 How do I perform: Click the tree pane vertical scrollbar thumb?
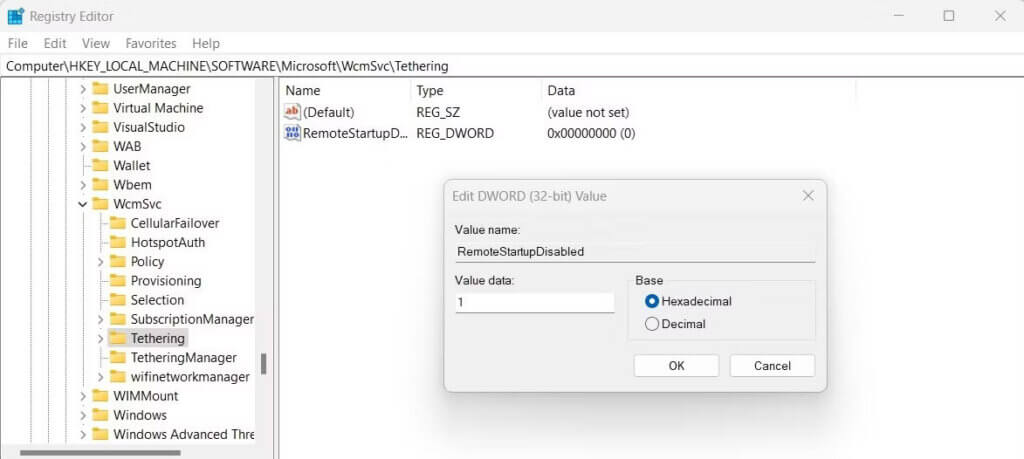point(264,364)
